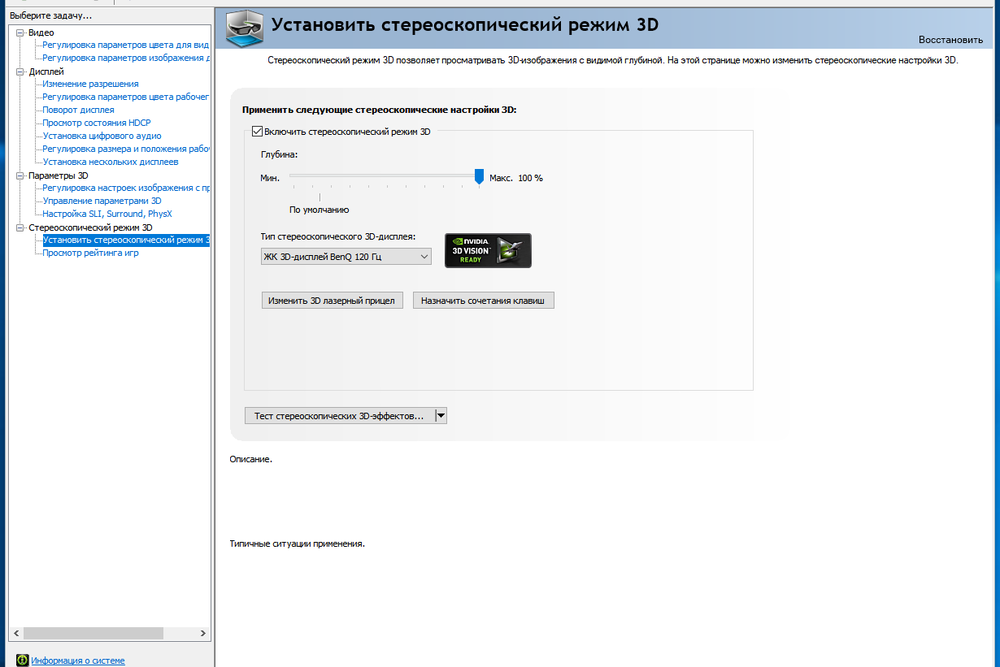Click Назначить сочетания клавиш button

483,300
